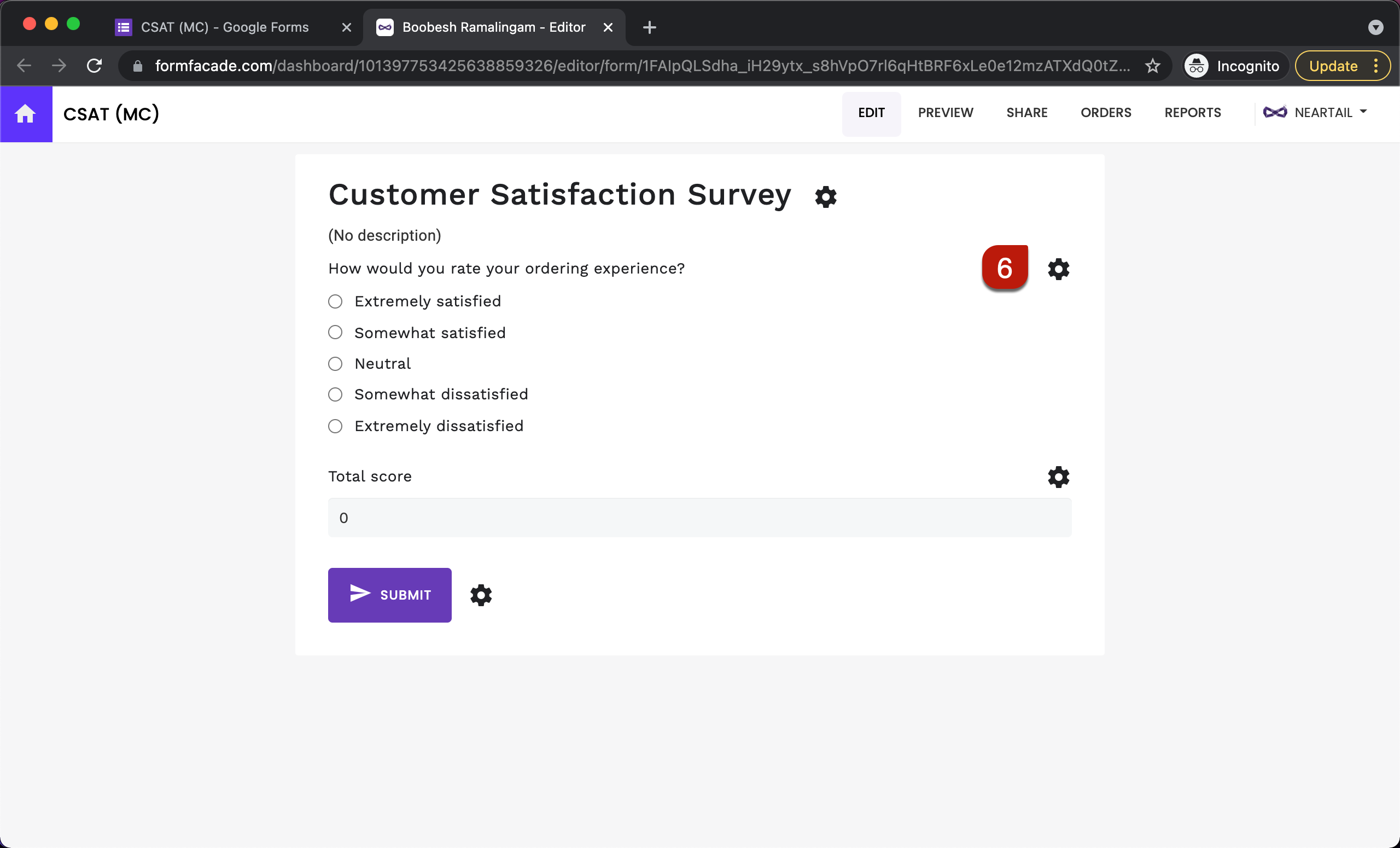This screenshot has height=848, width=1400.
Task: Switch to the PREVIEW tab
Action: point(946,113)
